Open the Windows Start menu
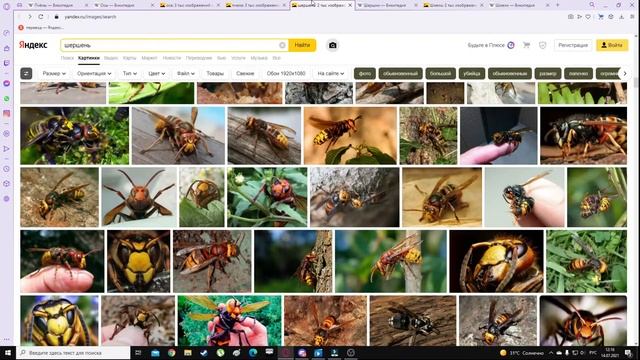 (8, 353)
